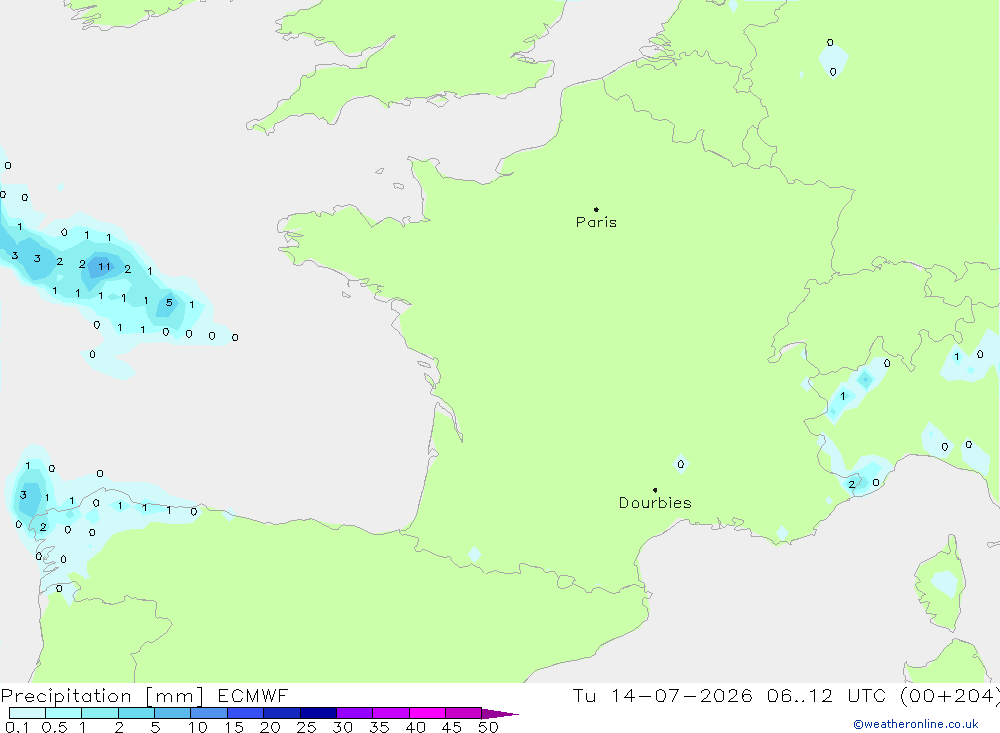Click the precipitation value 0 just north of Dourbies

680,464
